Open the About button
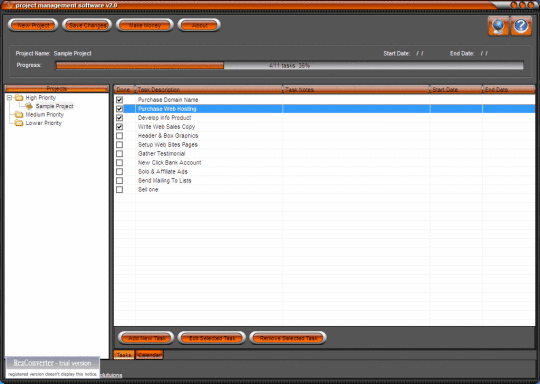540x384 pixels. [x=199, y=25]
